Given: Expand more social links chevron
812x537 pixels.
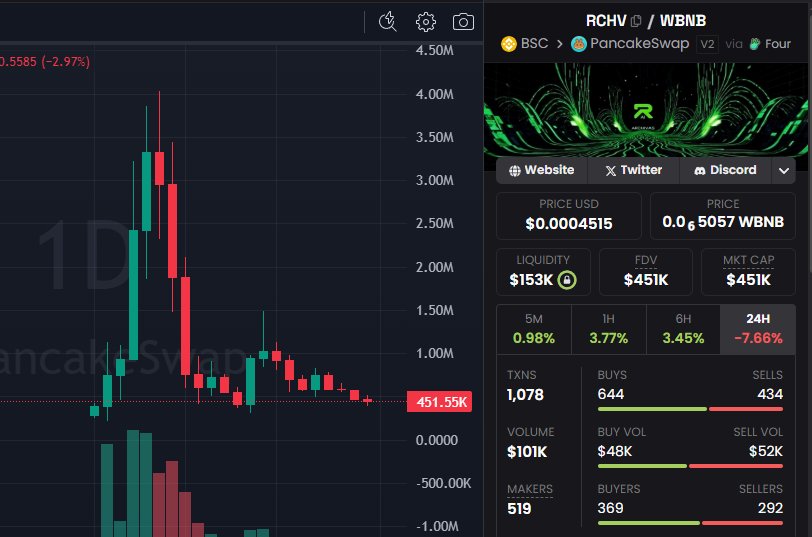Looking at the screenshot, I should [x=784, y=170].
